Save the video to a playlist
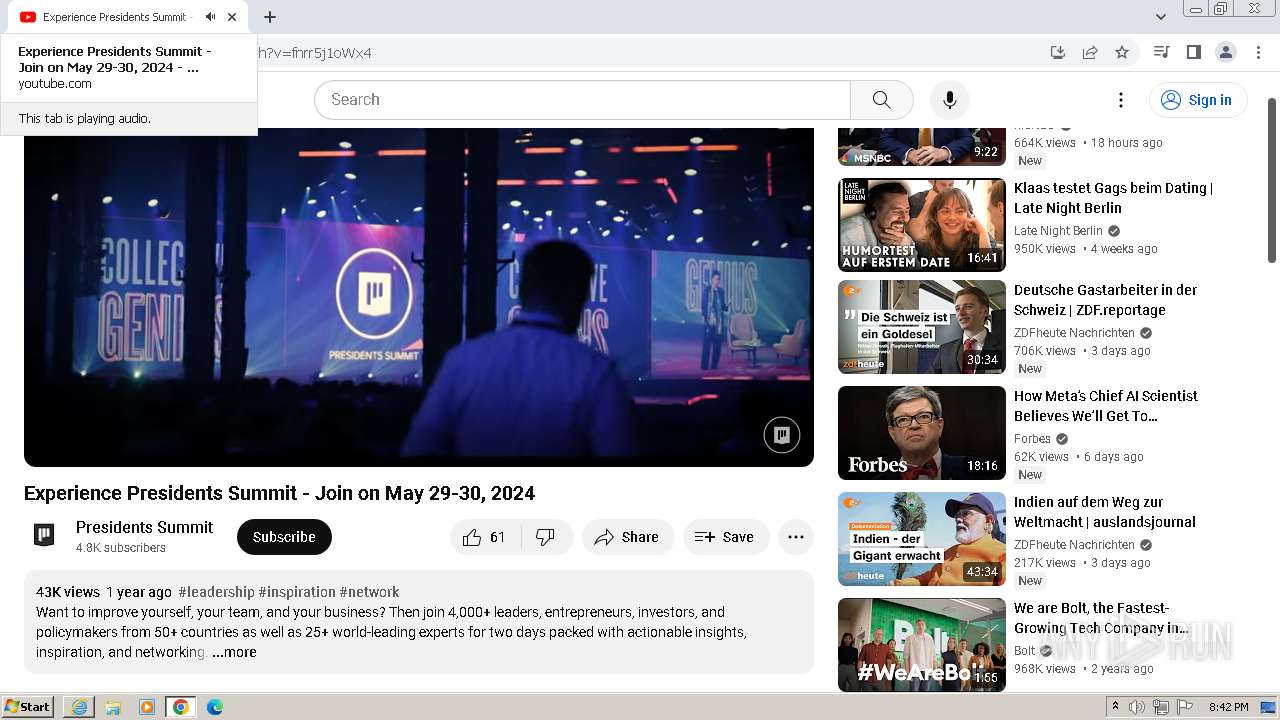 pos(725,537)
